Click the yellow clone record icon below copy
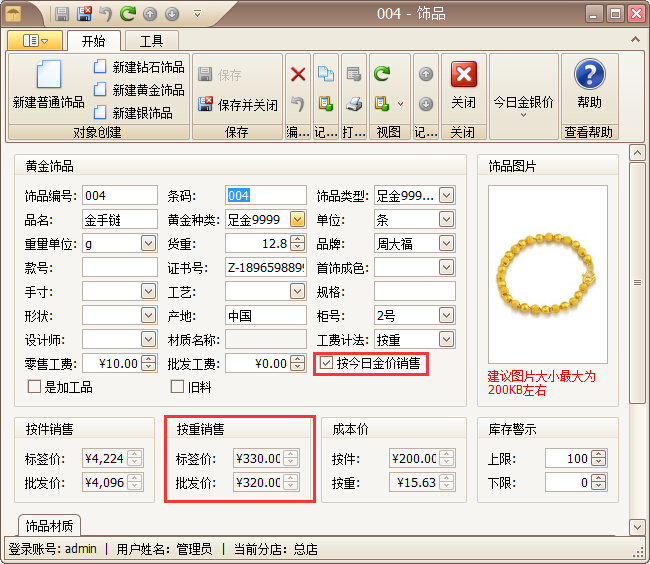 click(x=326, y=104)
